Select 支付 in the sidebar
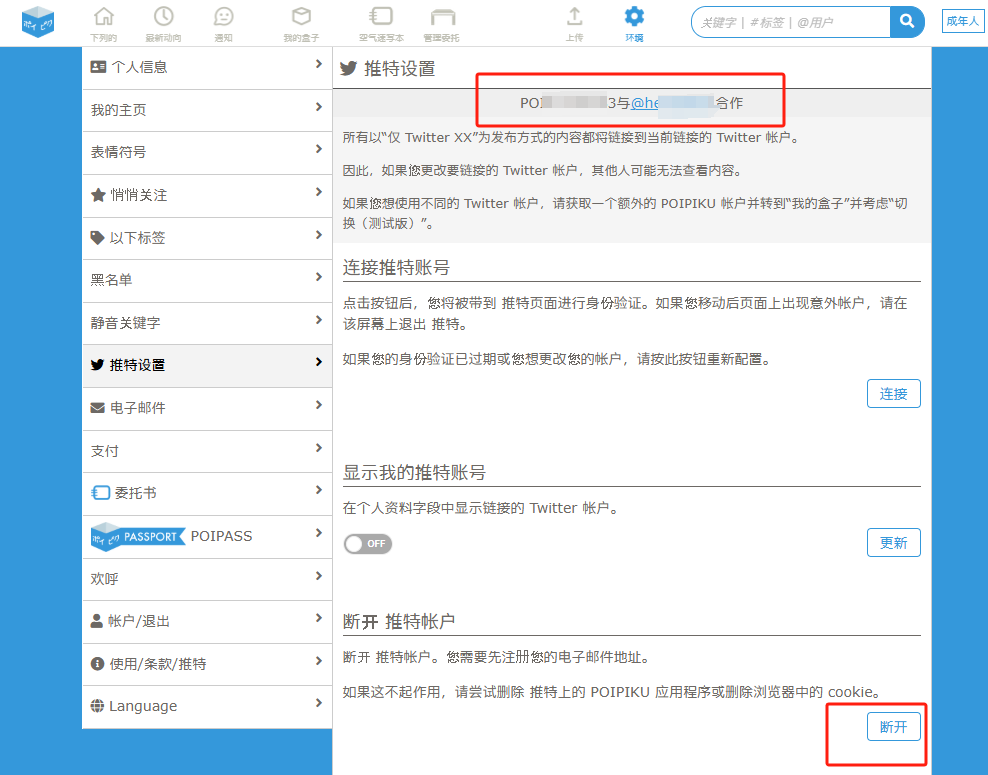This screenshot has width=988, height=775. coord(207,451)
